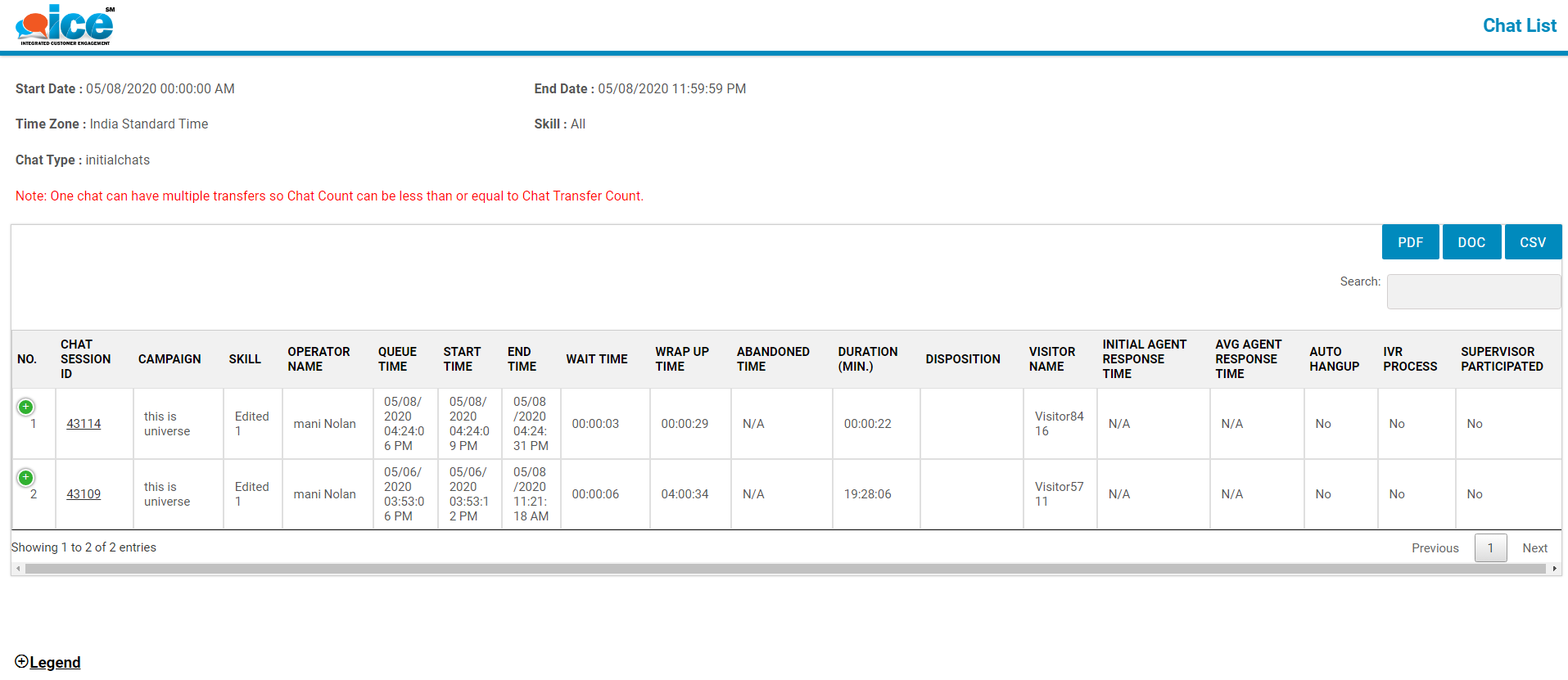This screenshot has width=1568, height=680.
Task: Expand row 1 details with green plus
Action: [x=26, y=407]
